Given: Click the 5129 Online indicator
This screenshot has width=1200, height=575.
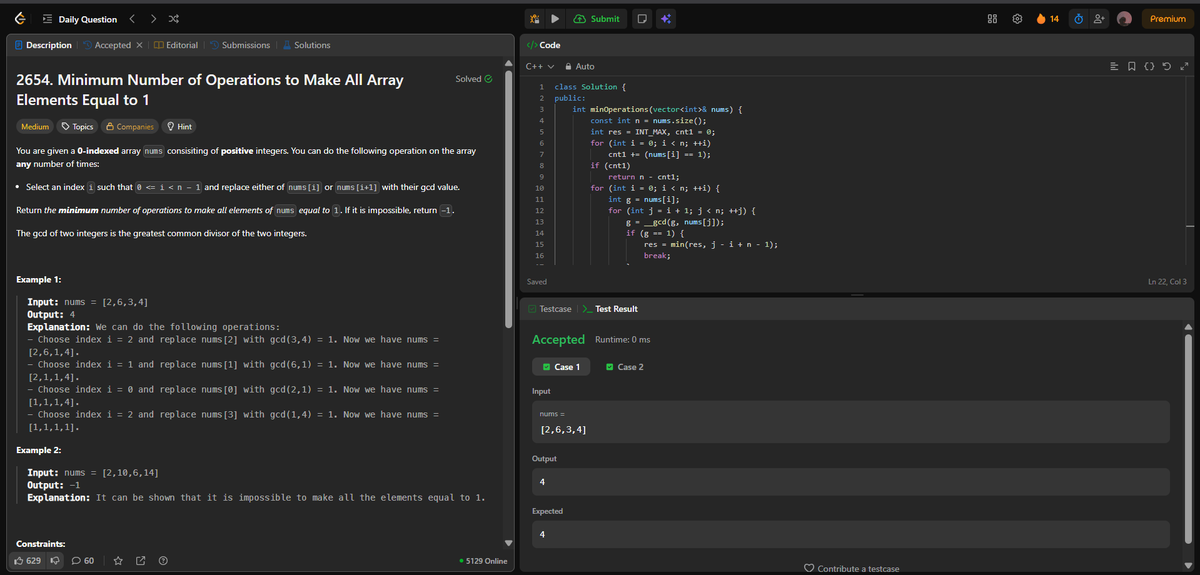Looking at the screenshot, I should pos(483,561).
